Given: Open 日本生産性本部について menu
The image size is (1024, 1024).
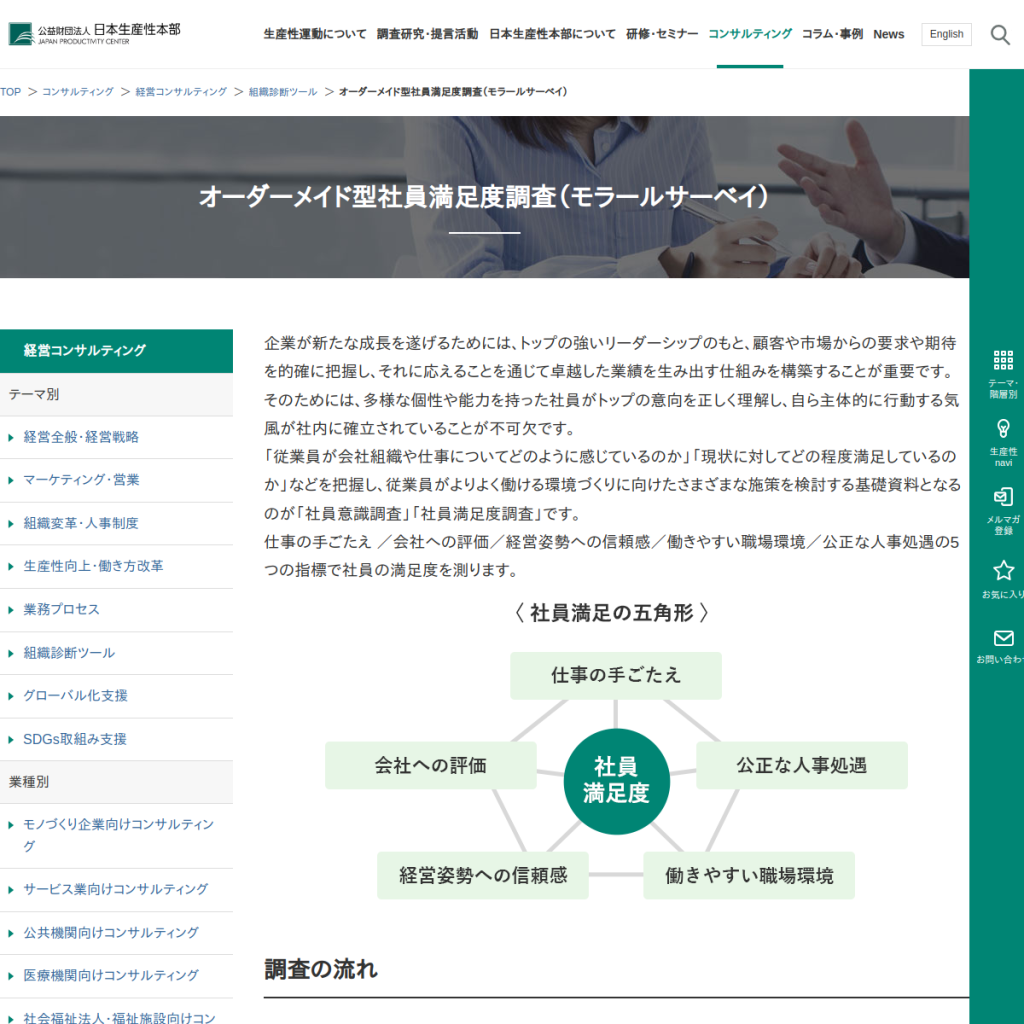Looking at the screenshot, I should [552, 34].
